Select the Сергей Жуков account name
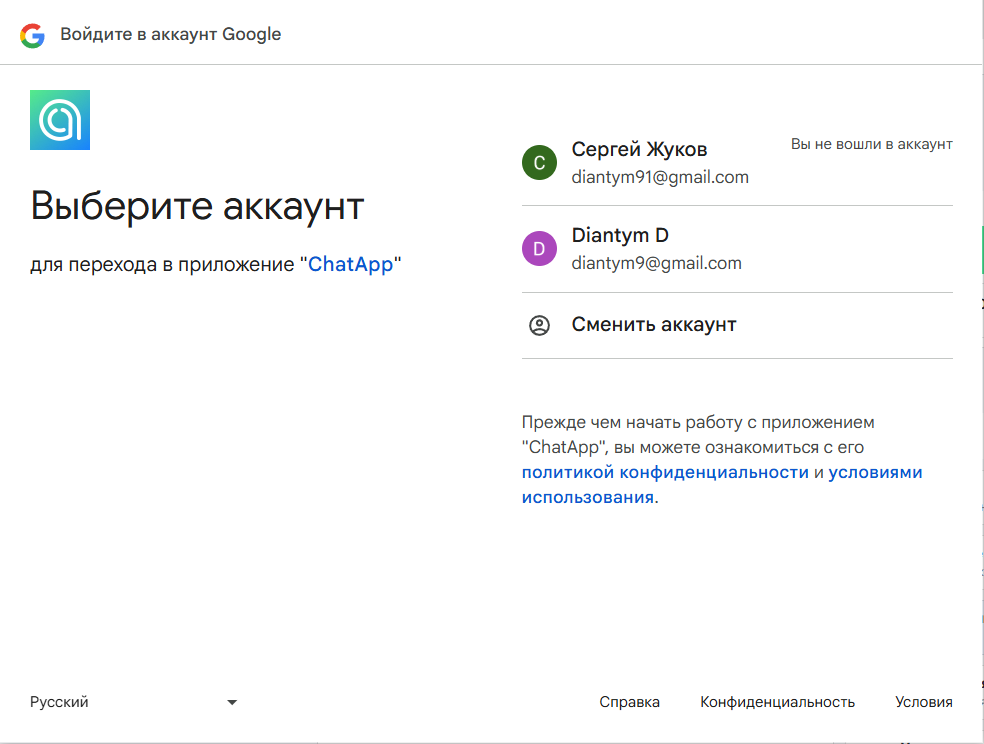Viewport: 984px width, 744px height. pos(639,150)
